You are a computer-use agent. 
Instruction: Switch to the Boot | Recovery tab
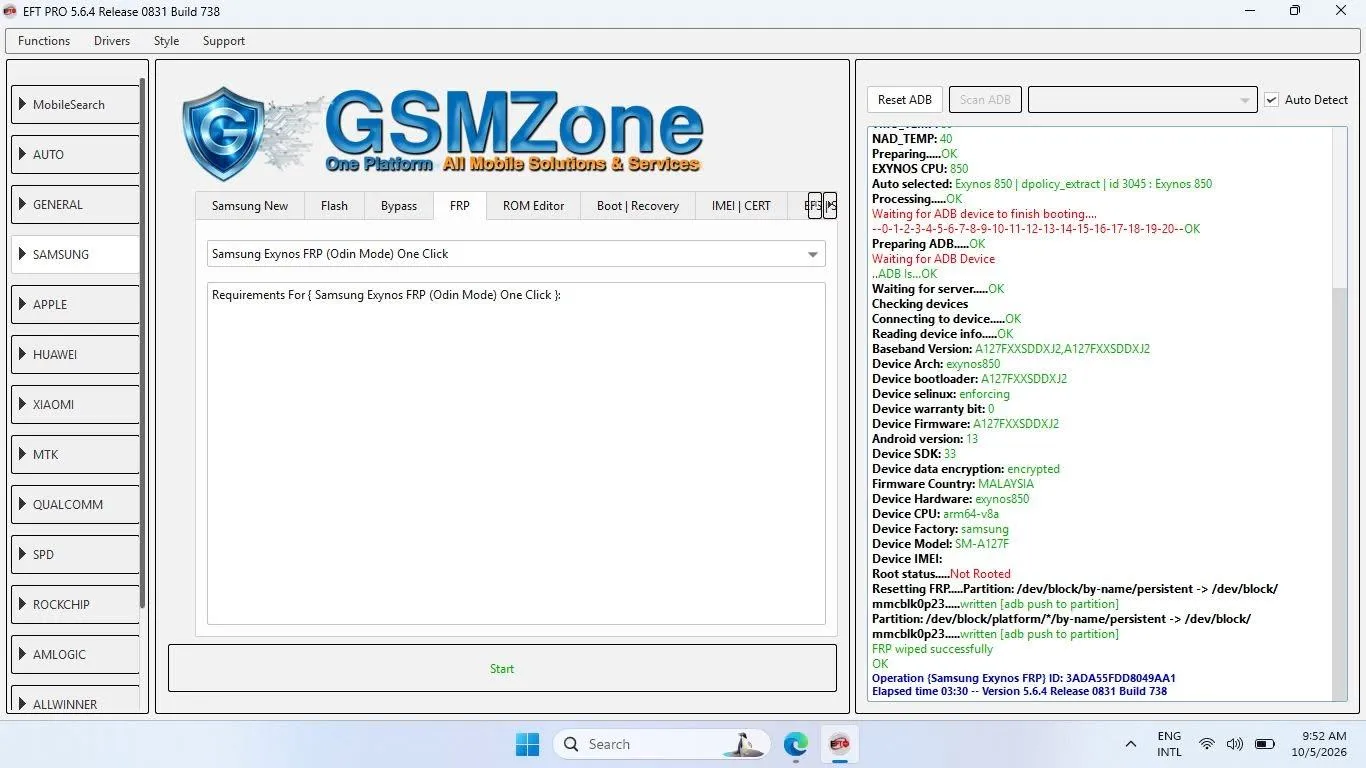point(638,206)
